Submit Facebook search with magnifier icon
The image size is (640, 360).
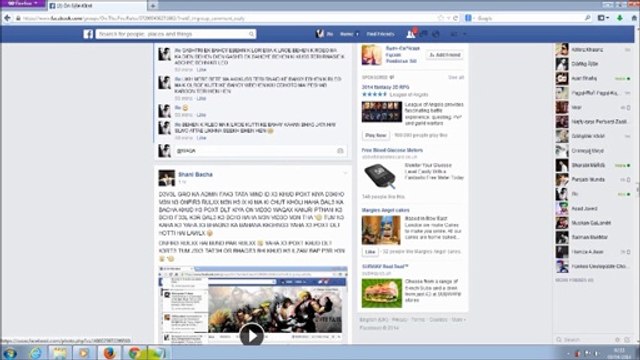(x=251, y=34)
